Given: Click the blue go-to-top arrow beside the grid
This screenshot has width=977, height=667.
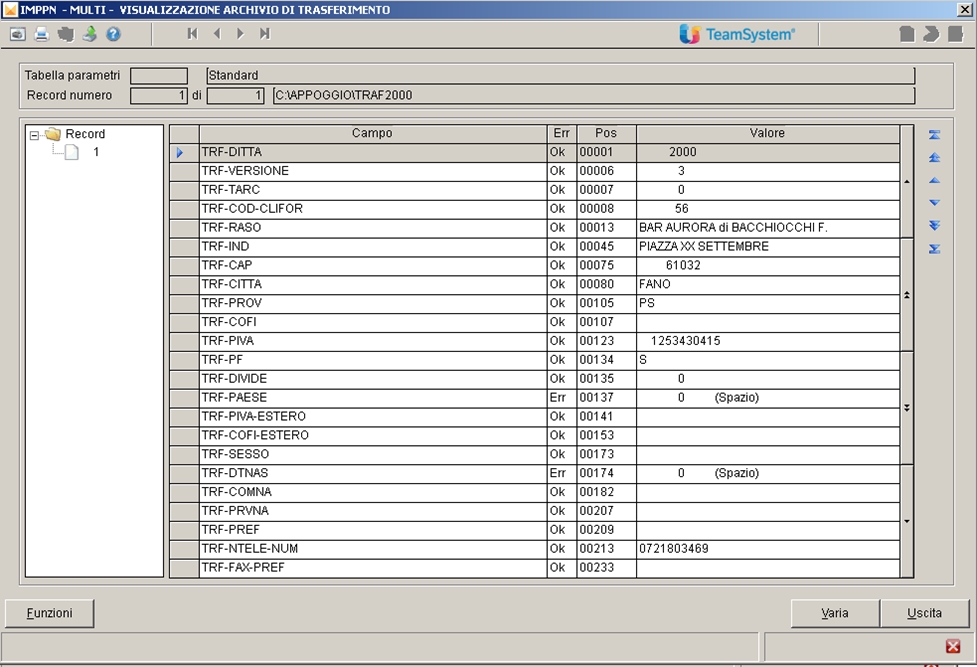Looking at the screenshot, I should 934,134.
